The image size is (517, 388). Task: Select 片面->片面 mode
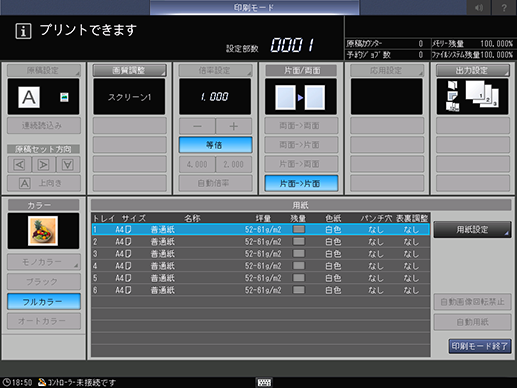pos(301,183)
